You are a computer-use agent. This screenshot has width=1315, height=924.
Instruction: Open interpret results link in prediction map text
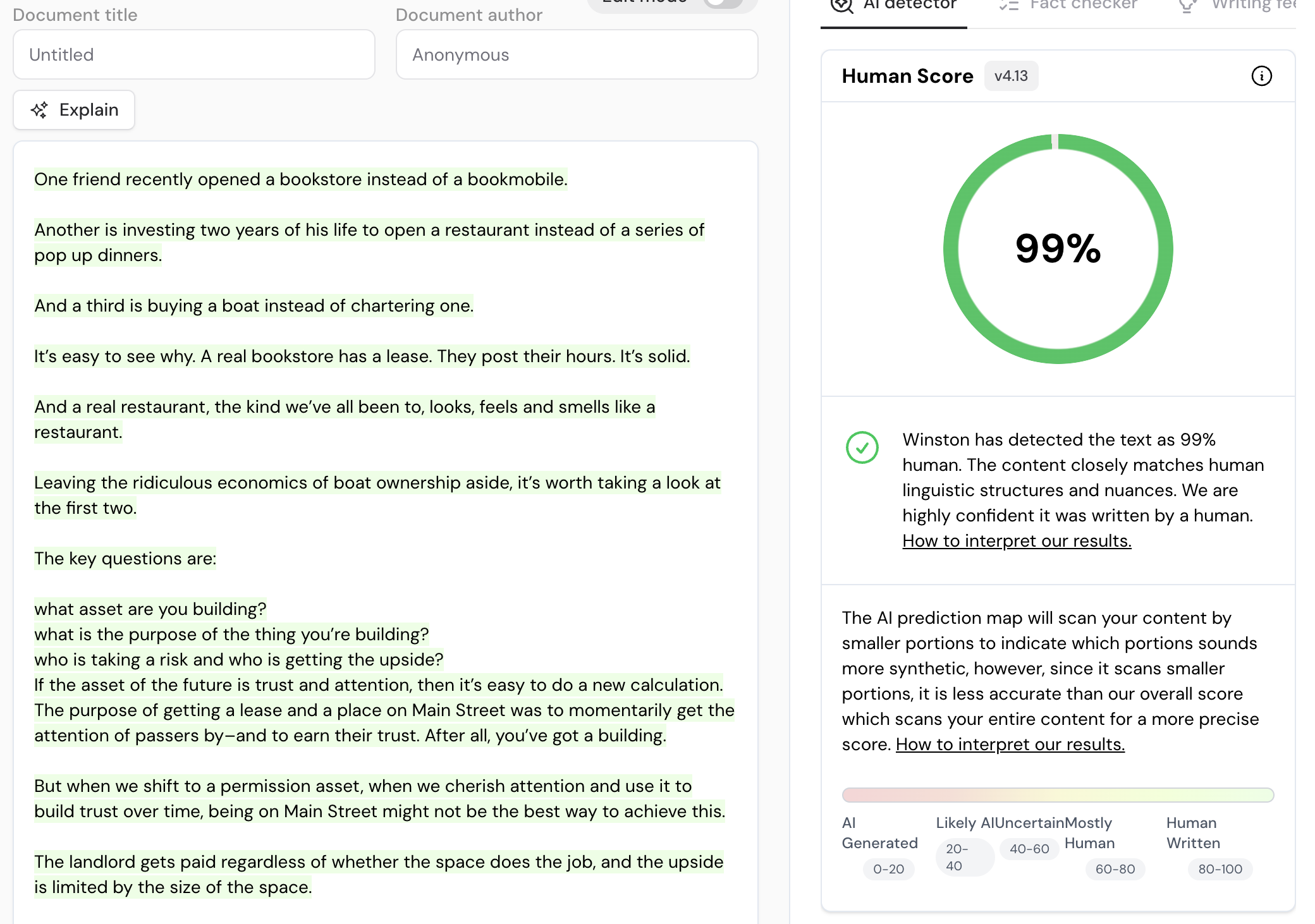[1010, 745]
